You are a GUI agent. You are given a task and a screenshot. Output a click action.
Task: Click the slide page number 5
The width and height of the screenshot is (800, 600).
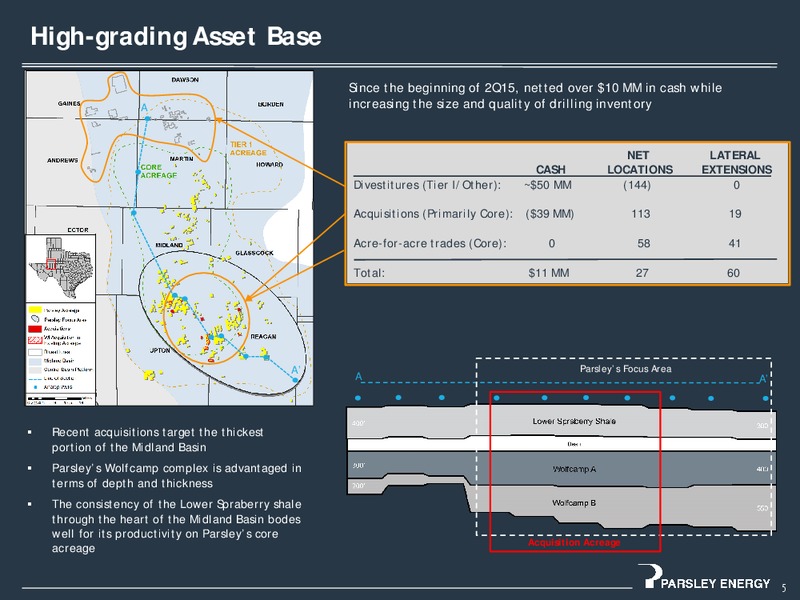tap(785, 587)
